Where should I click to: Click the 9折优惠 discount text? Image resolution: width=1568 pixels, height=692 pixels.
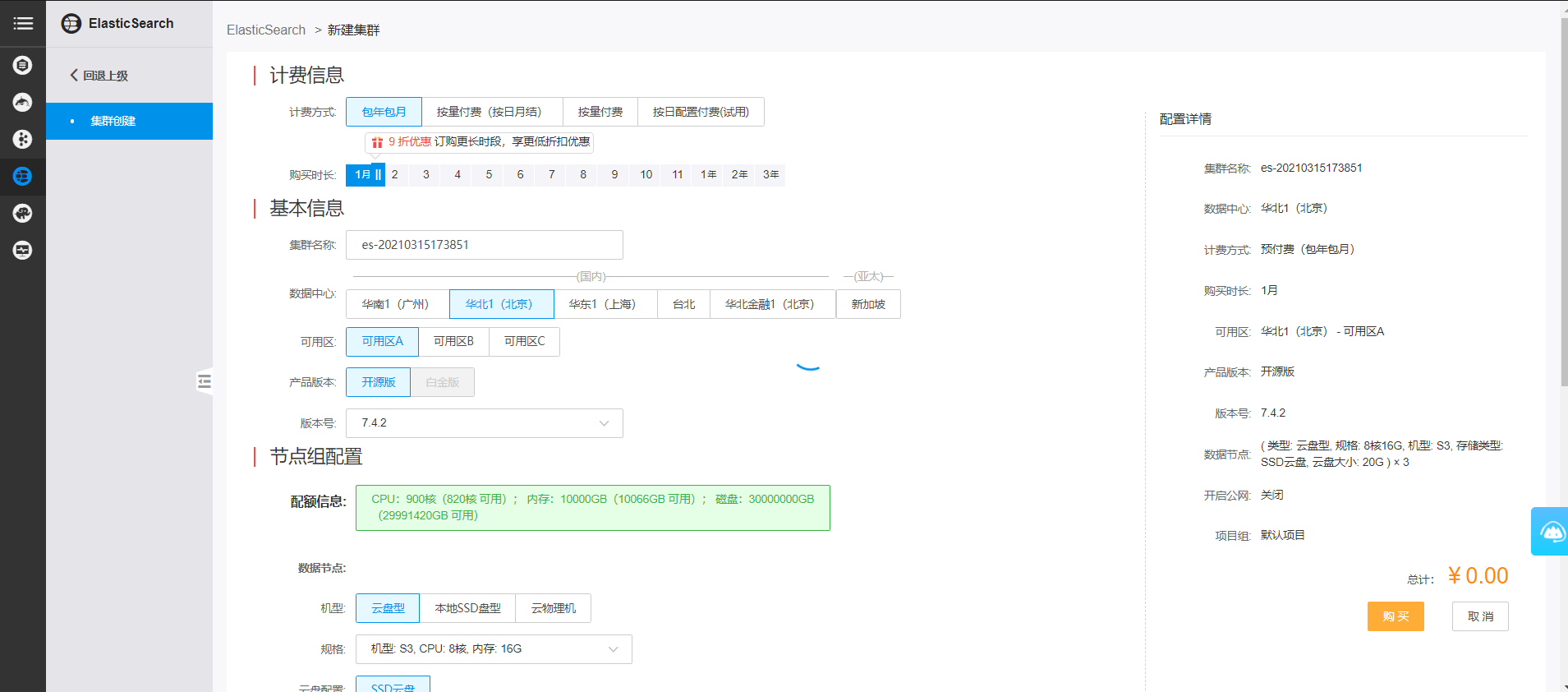410,141
